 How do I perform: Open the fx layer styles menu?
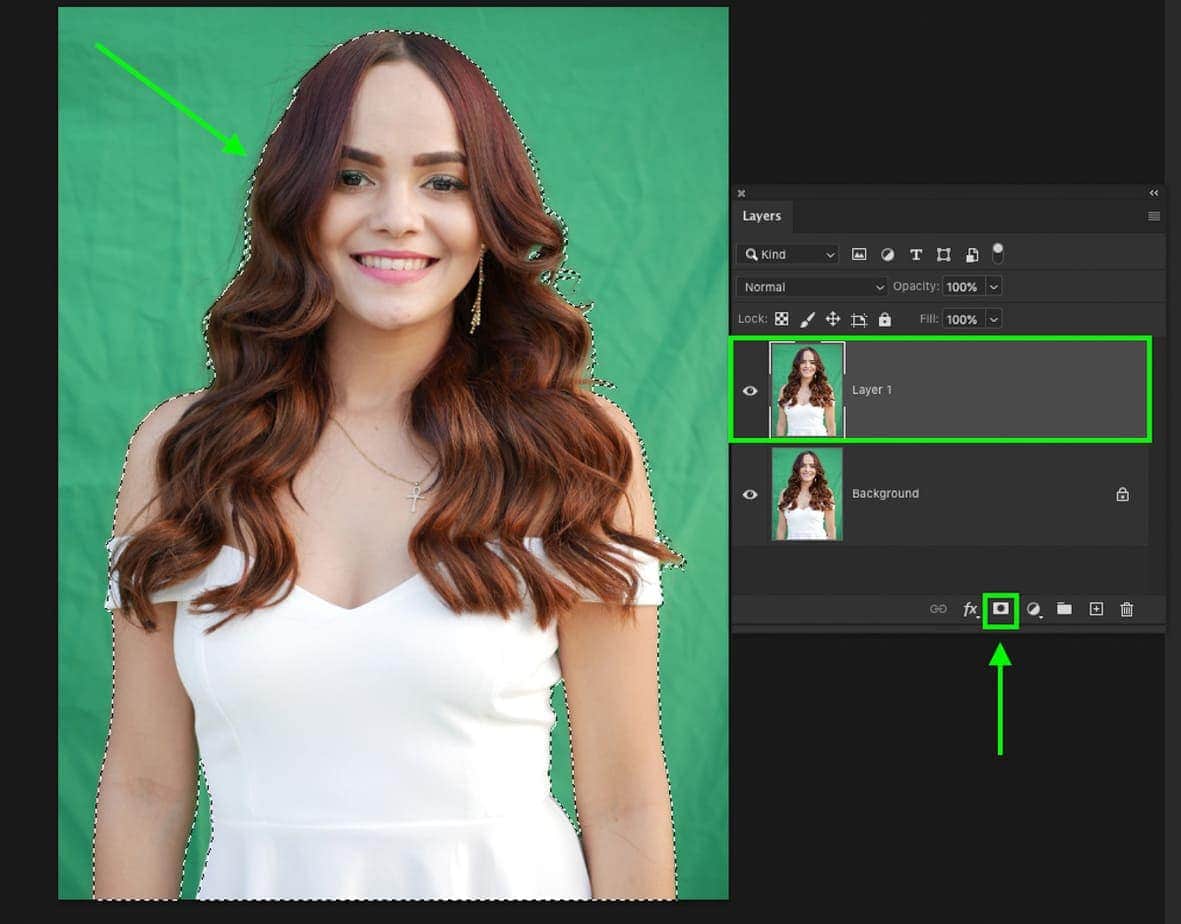point(970,609)
